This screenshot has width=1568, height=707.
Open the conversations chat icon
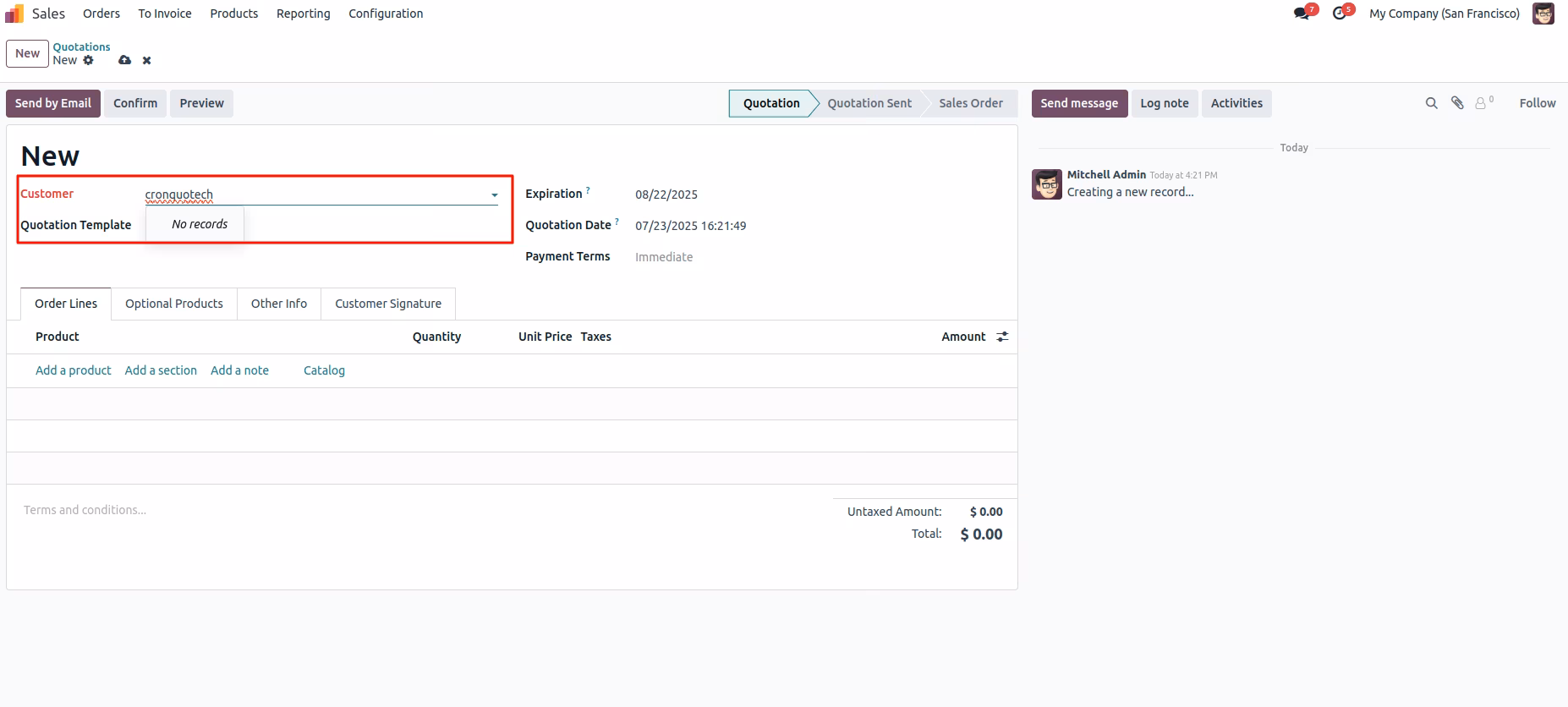coord(1302,14)
